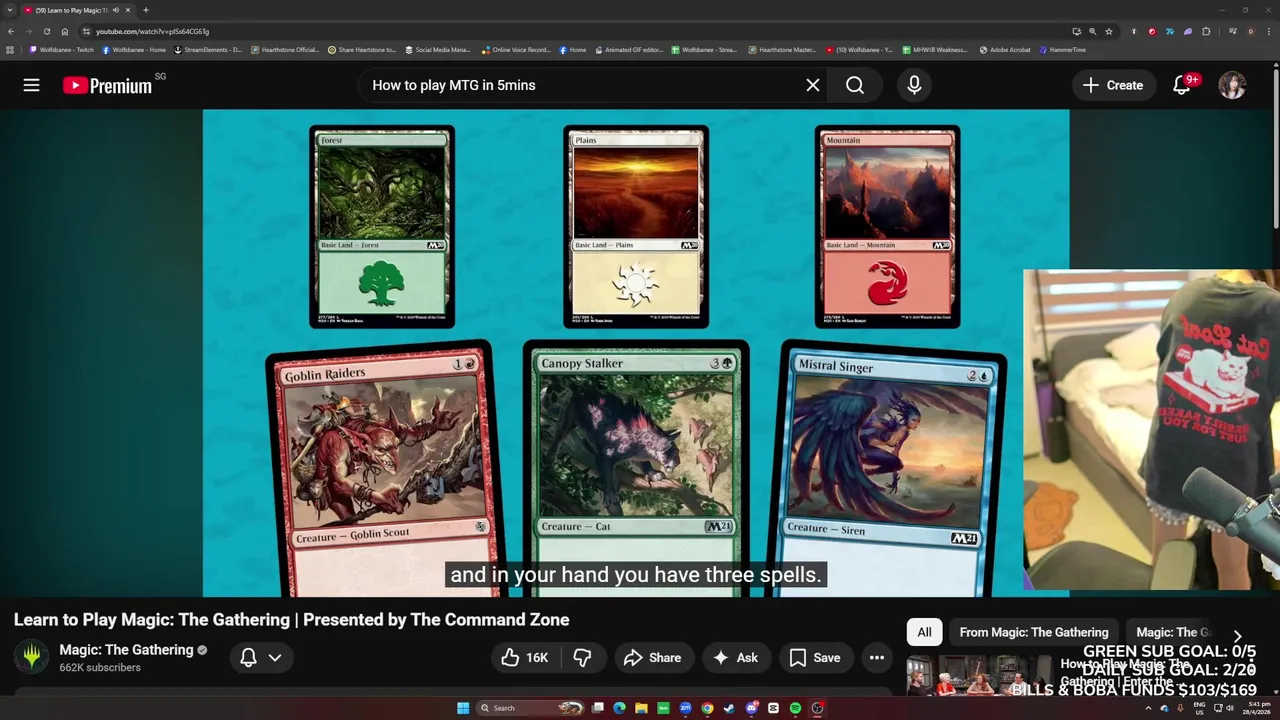Zoom the page via magnifier icon

(x=1092, y=31)
